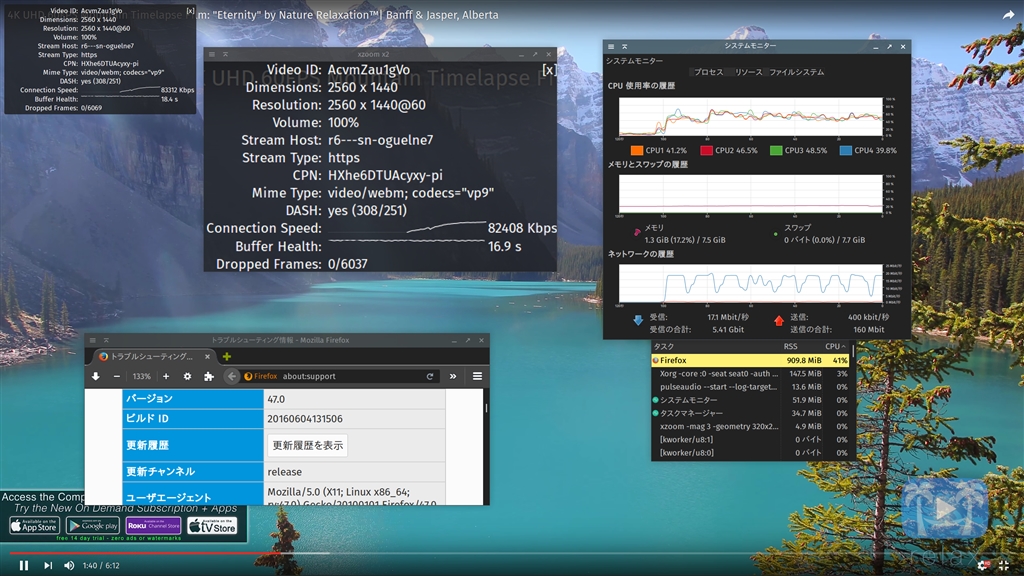Mute the video with the speaker icon
The image size is (1024, 576).
pyautogui.click(x=69, y=566)
